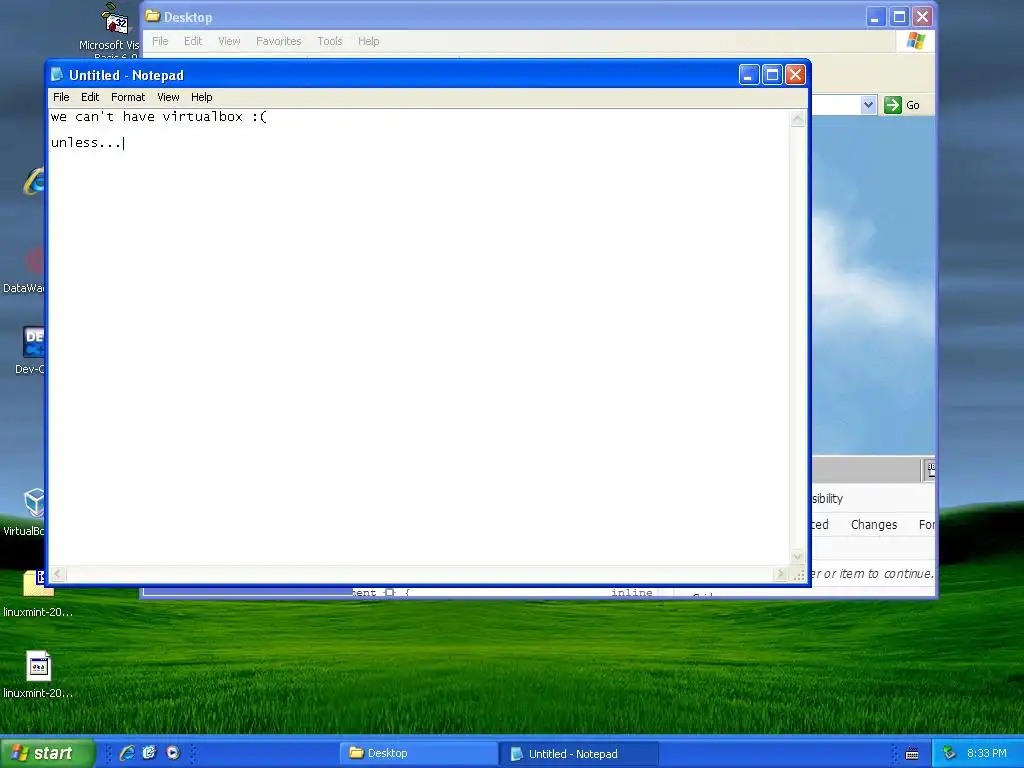Open the Favorites menu in Desktop window
The height and width of the screenshot is (768, 1024).
point(278,41)
